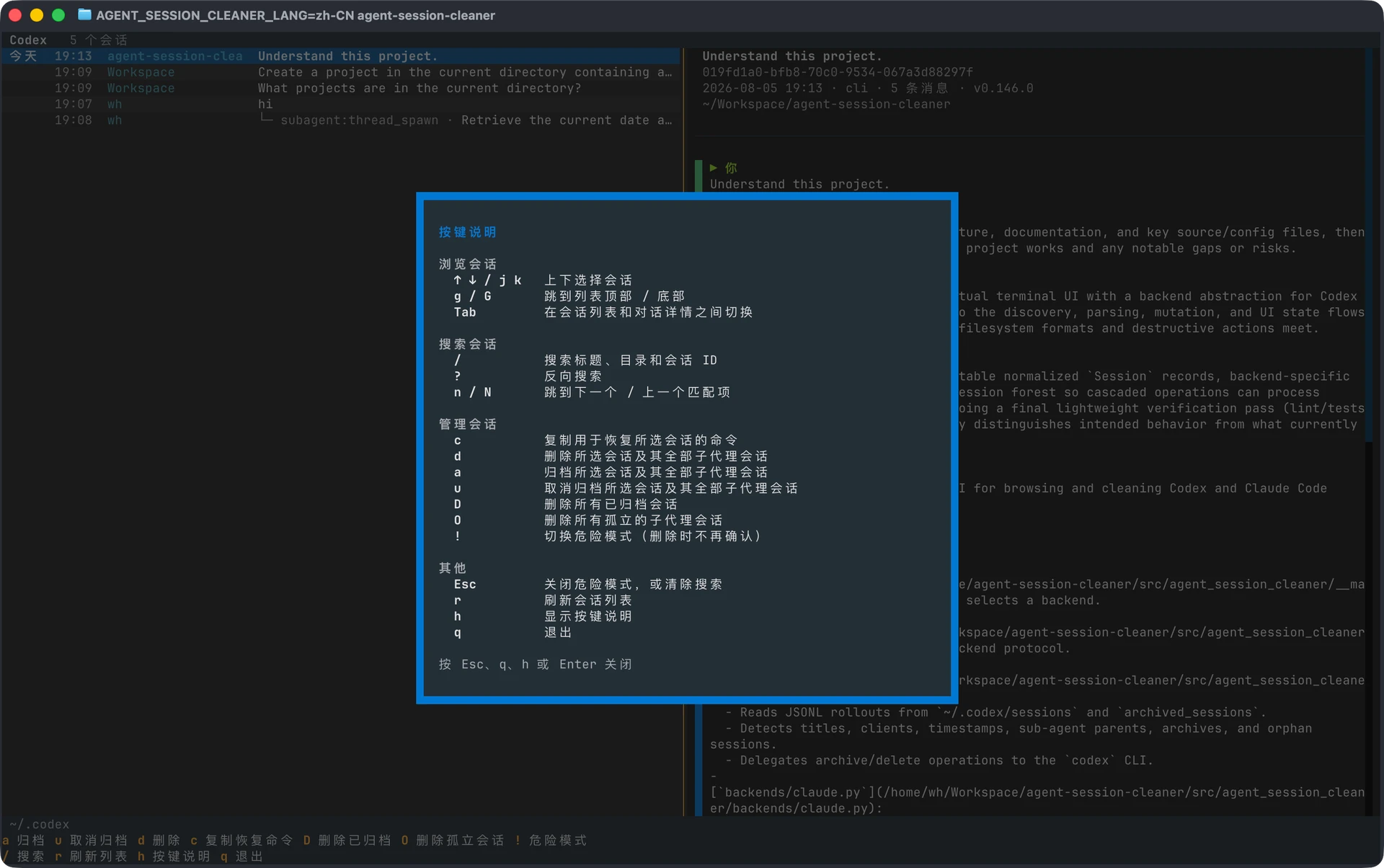Click the '反向搜索' help line
This screenshot has width=1384, height=868.
pyautogui.click(x=573, y=376)
